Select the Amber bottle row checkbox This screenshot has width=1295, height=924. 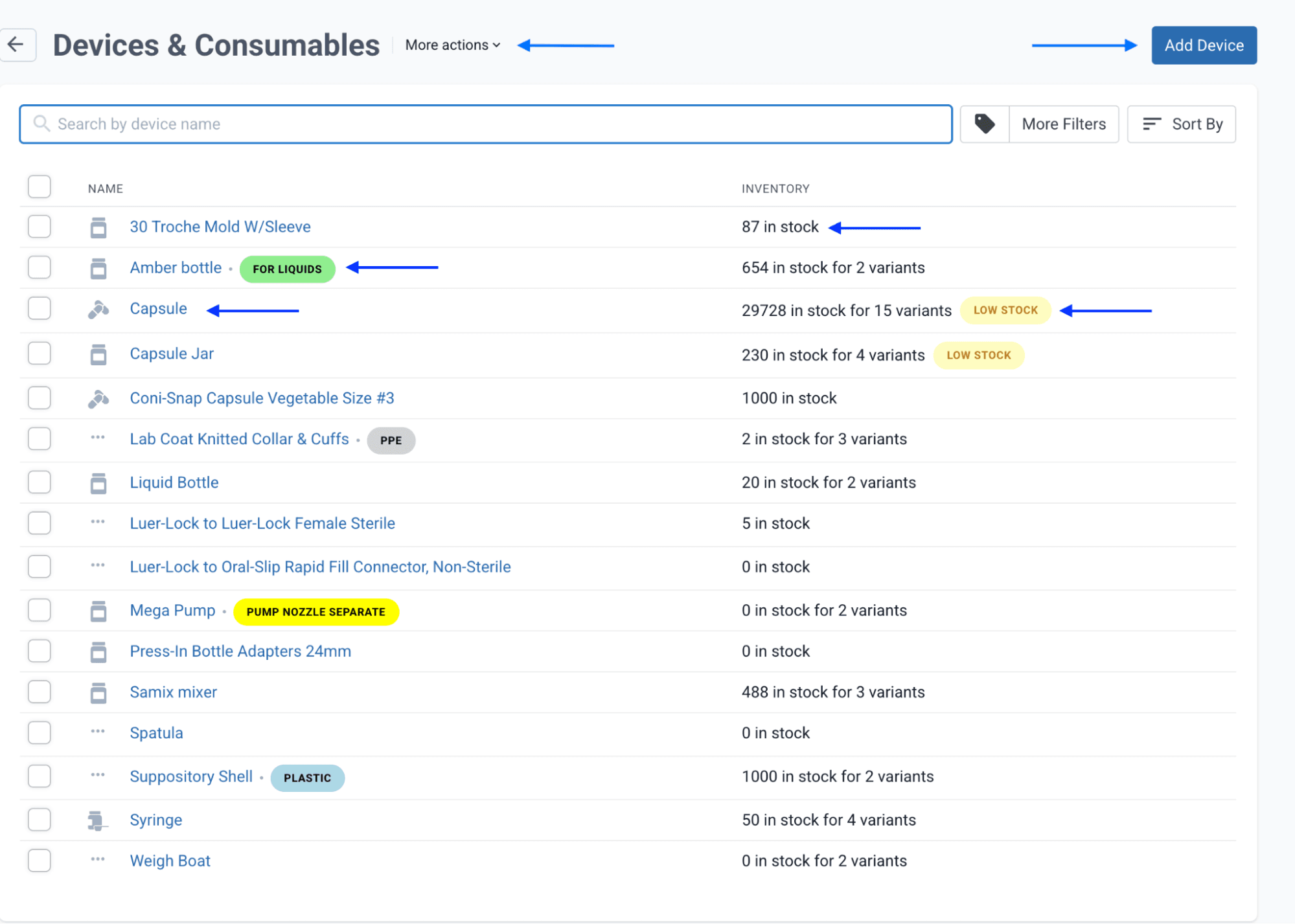coord(40,267)
